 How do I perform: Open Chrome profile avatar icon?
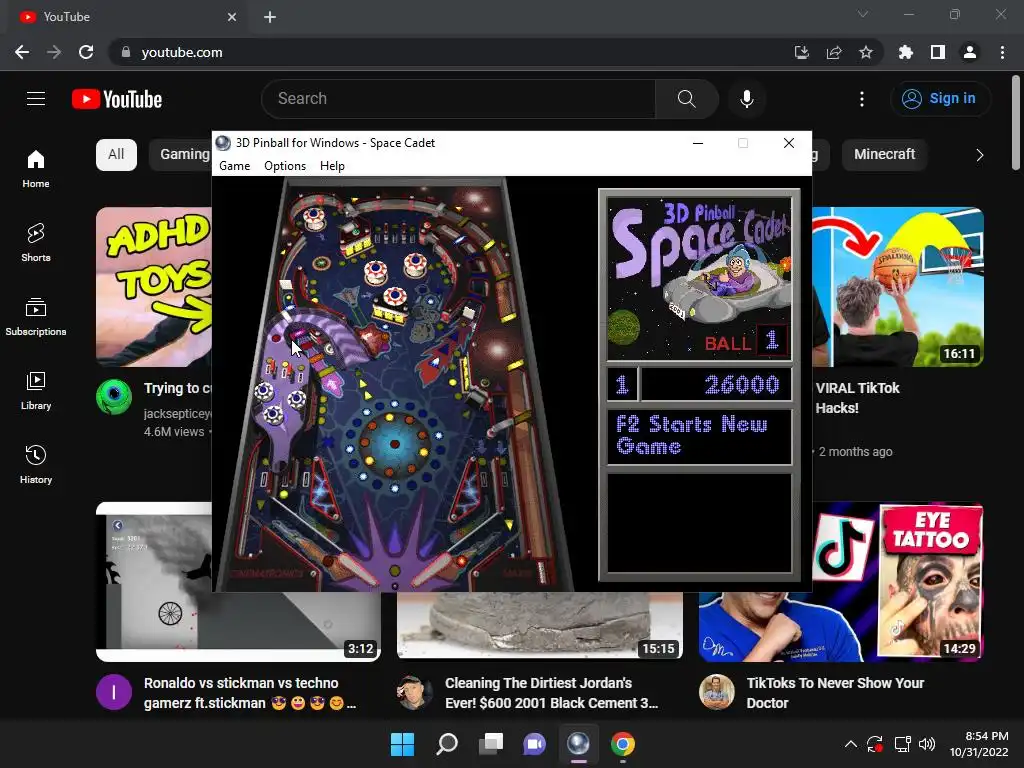coord(970,52)
